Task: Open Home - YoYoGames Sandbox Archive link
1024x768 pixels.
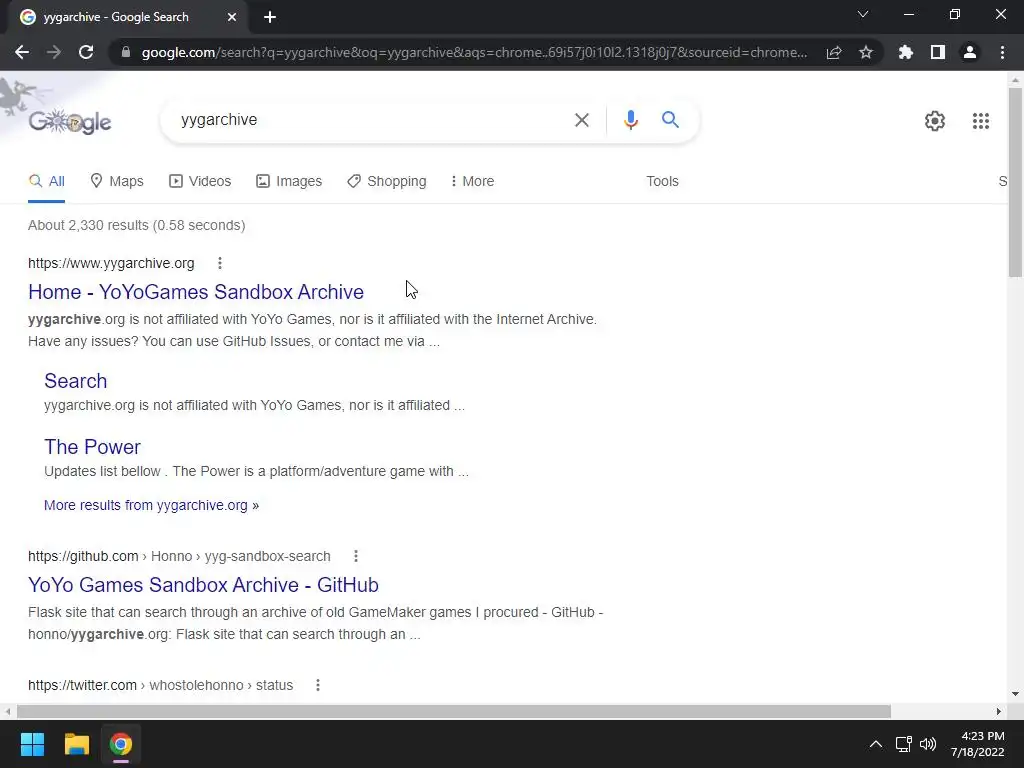Action: 196,292
